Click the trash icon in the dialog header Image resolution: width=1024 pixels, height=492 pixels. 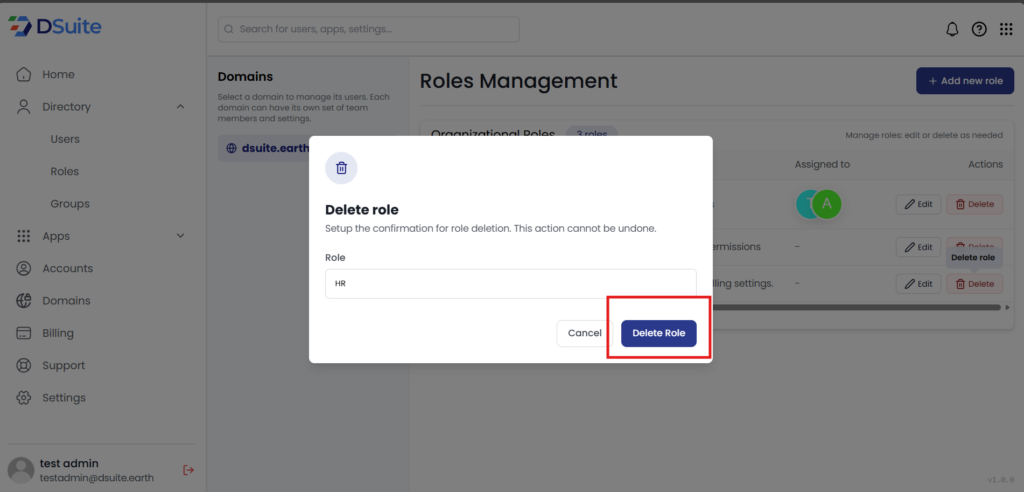click(341, 168)
